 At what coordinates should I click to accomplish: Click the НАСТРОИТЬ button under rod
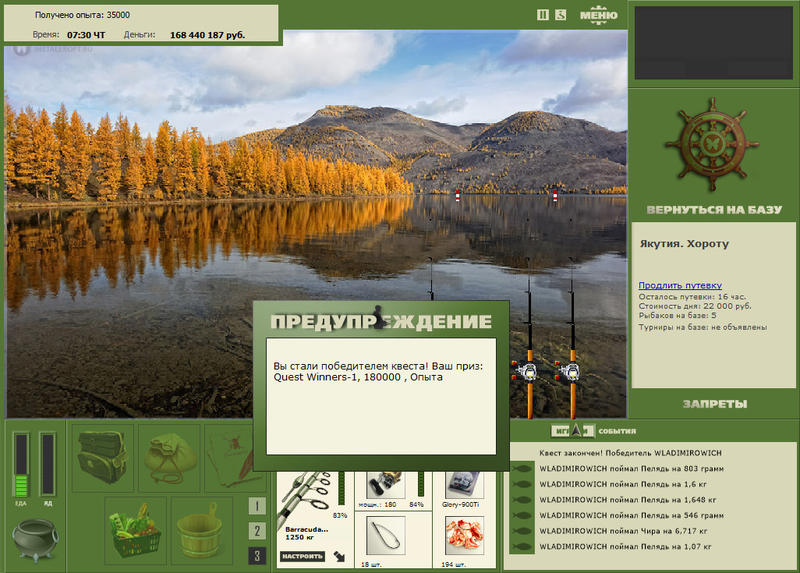point(302,556)
